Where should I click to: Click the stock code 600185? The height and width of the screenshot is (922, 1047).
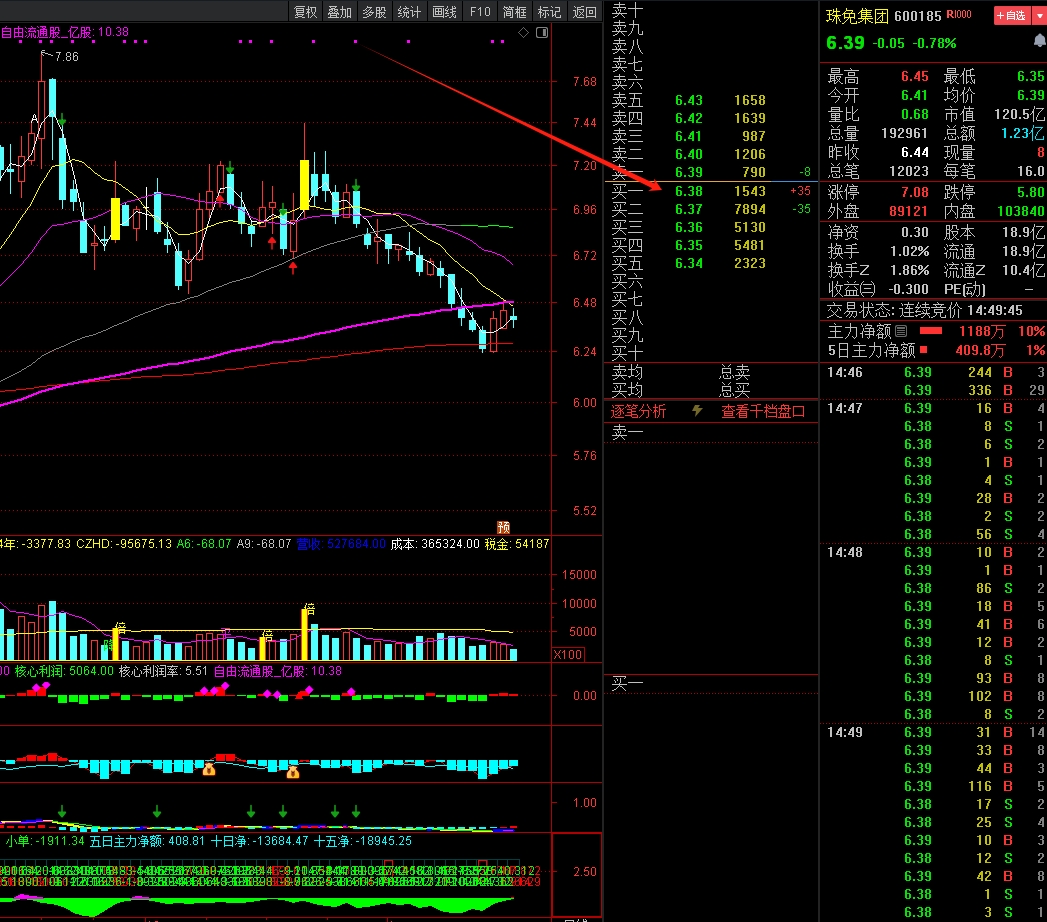tap(917, 15)
